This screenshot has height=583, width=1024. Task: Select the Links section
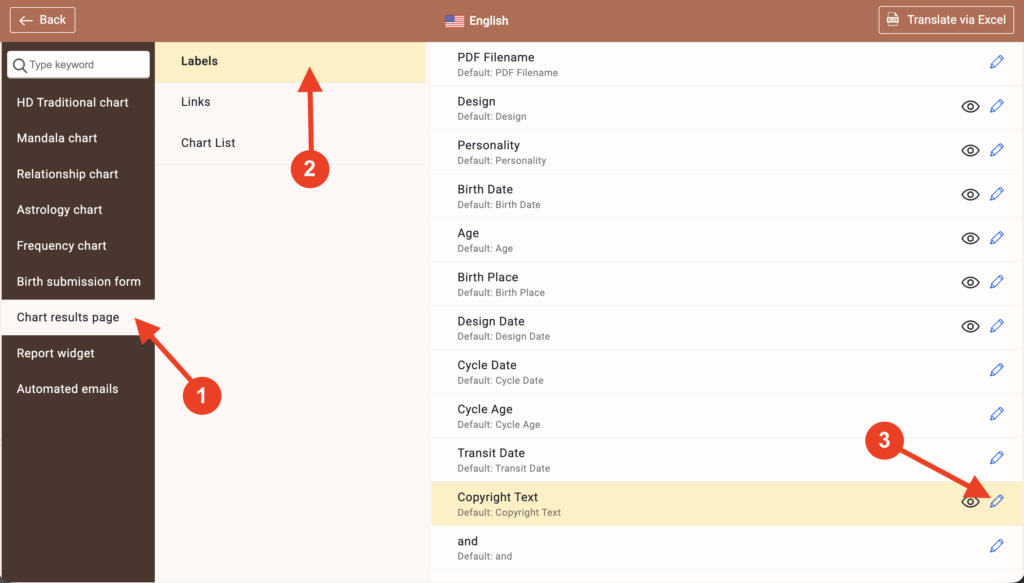pyautogui.click(x=196, y=102)
